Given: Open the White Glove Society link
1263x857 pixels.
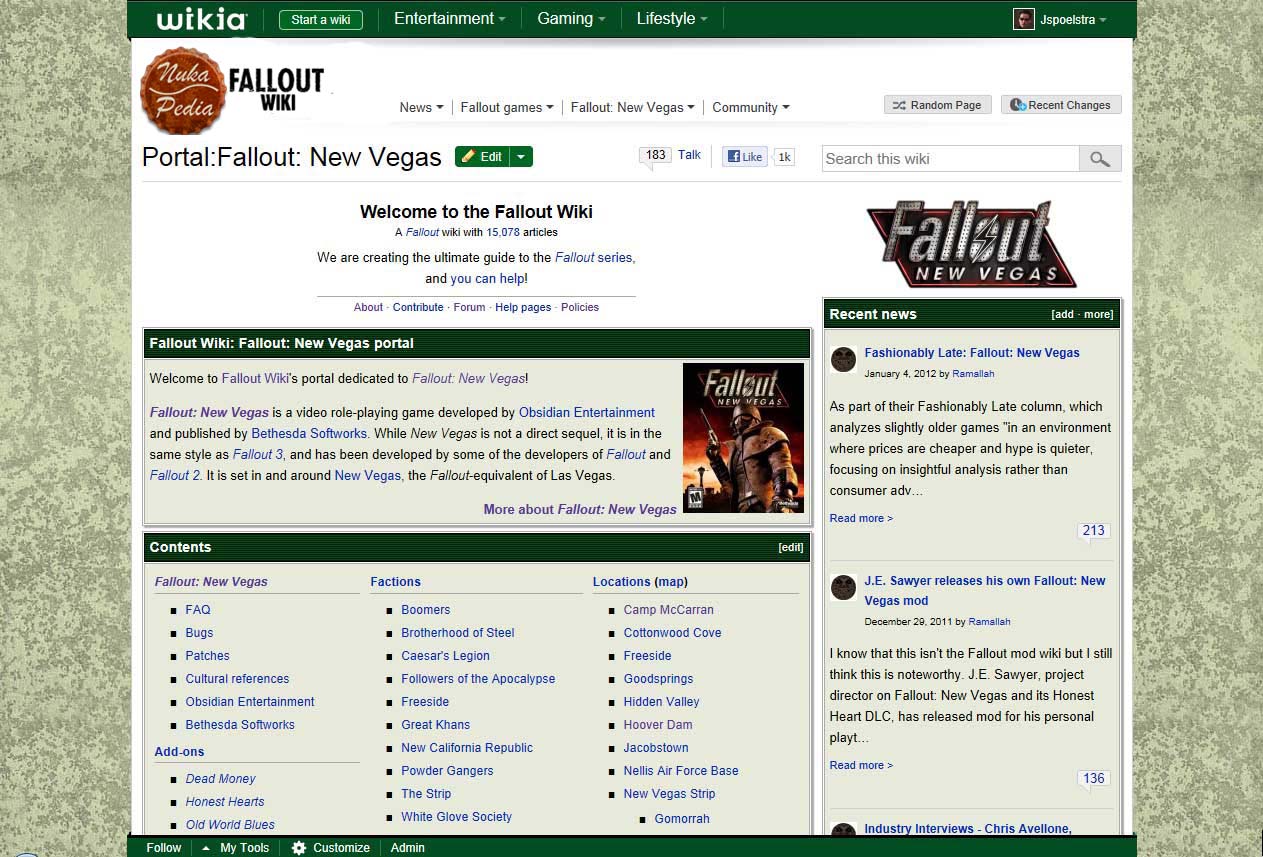Looking at the screenshot, I should (x=456, y=816).
